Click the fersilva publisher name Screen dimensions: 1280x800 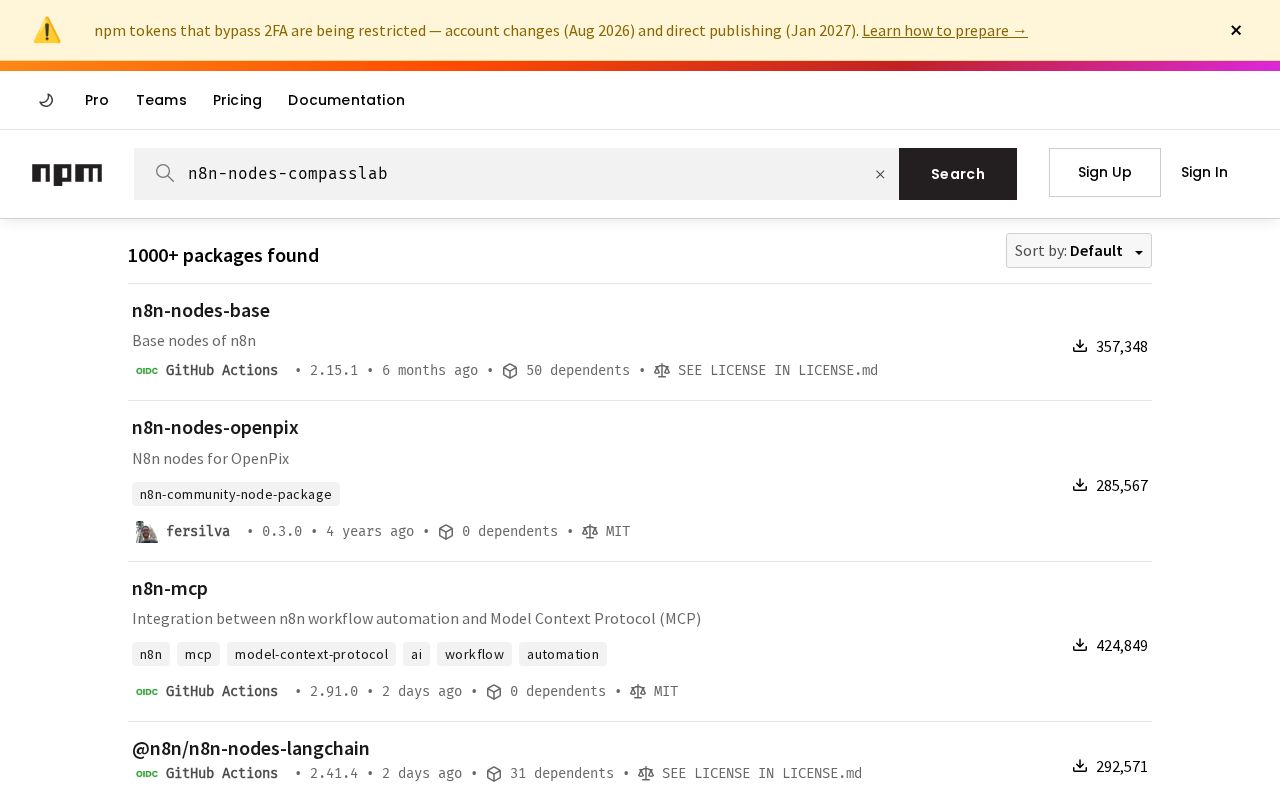(198, 531)
